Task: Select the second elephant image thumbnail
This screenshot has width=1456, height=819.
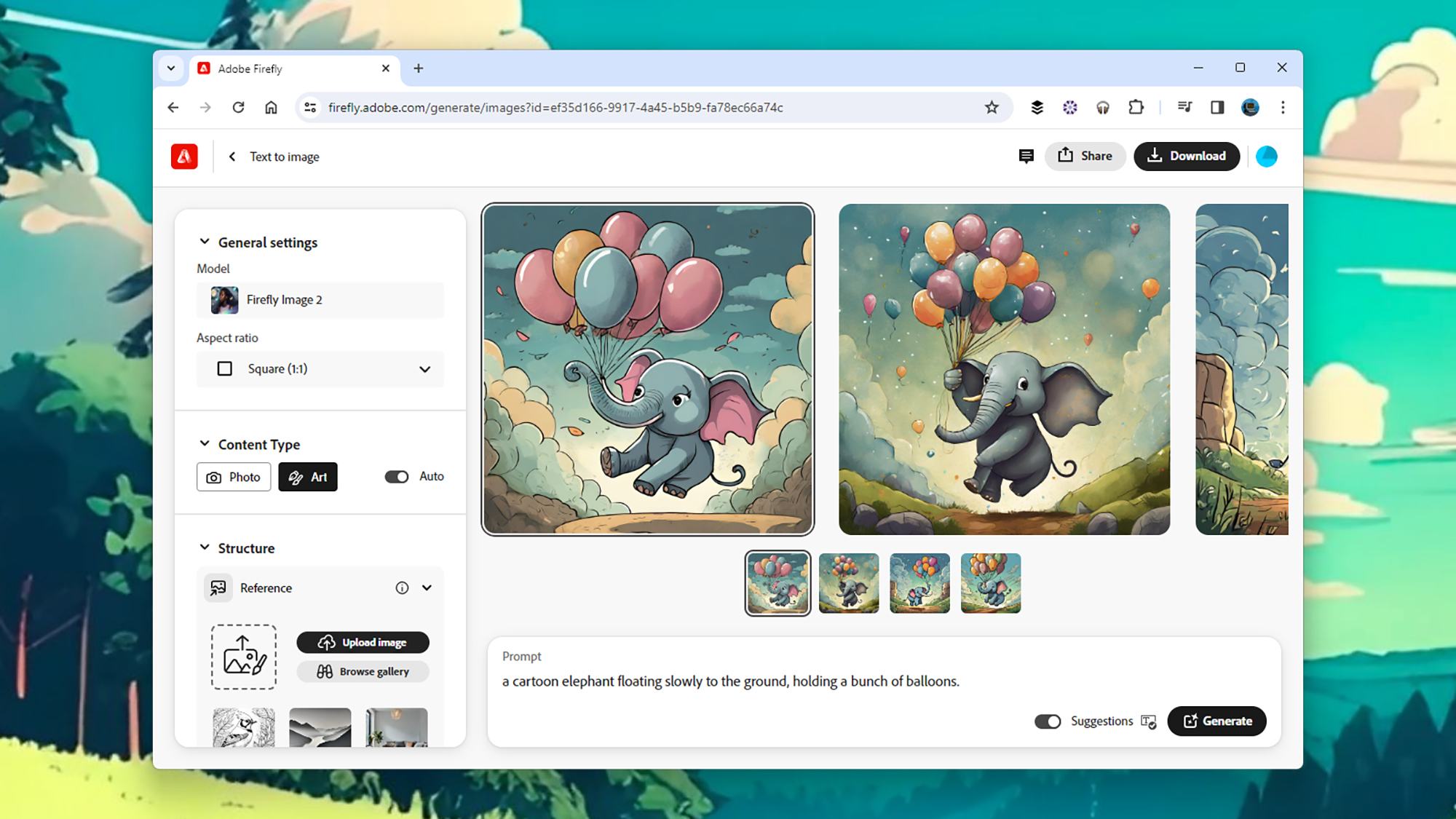Action: coord(849,583)
